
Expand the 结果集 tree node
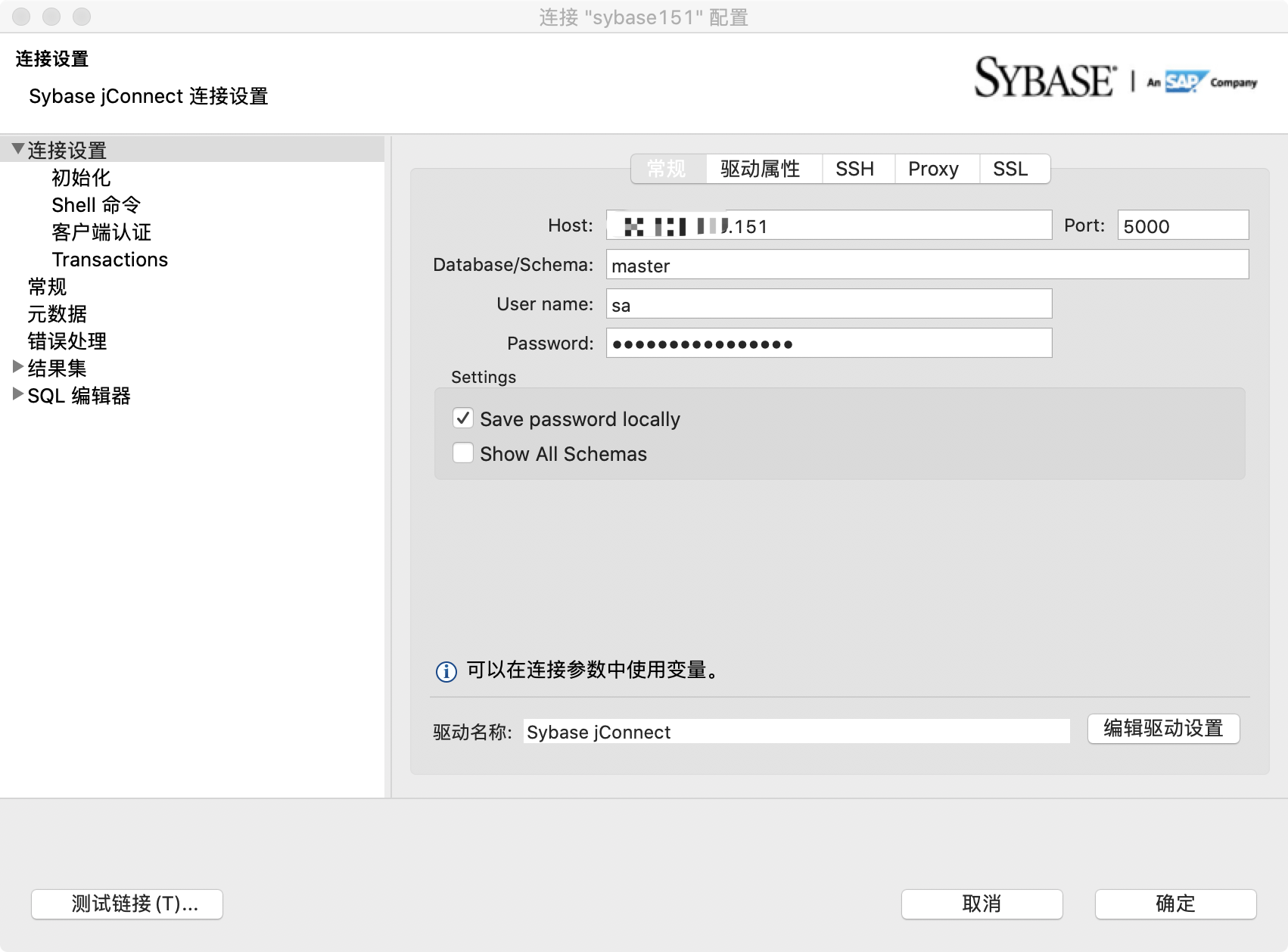point(17,368)
